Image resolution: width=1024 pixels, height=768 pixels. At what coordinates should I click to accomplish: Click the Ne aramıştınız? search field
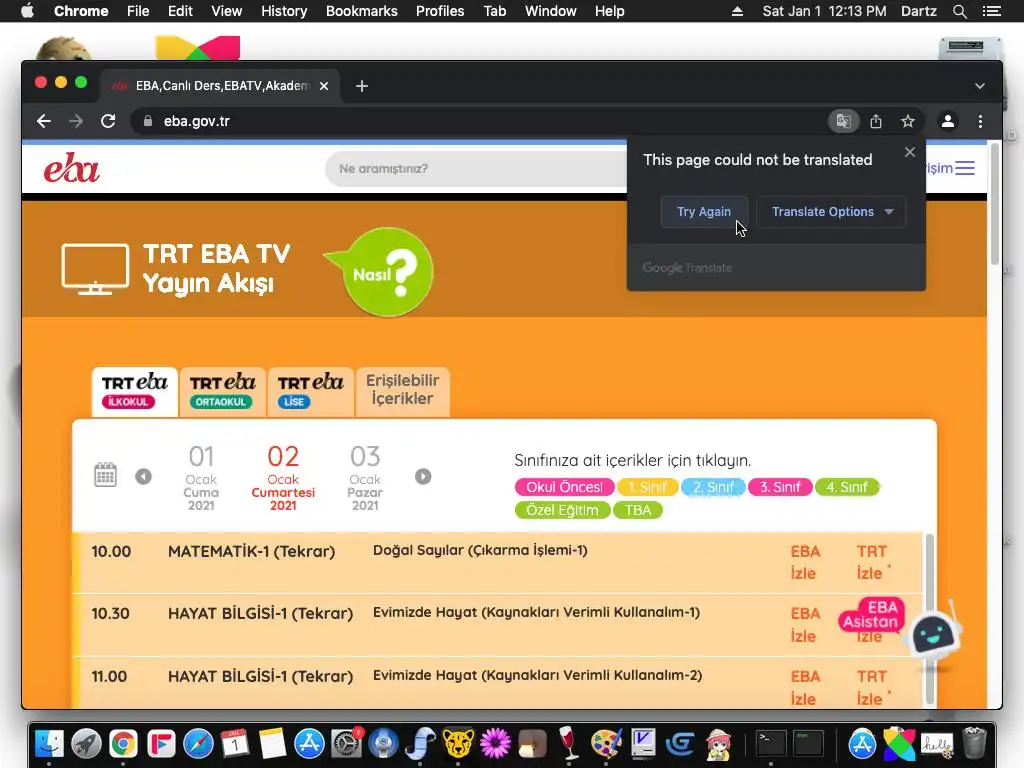click(477, 168)
